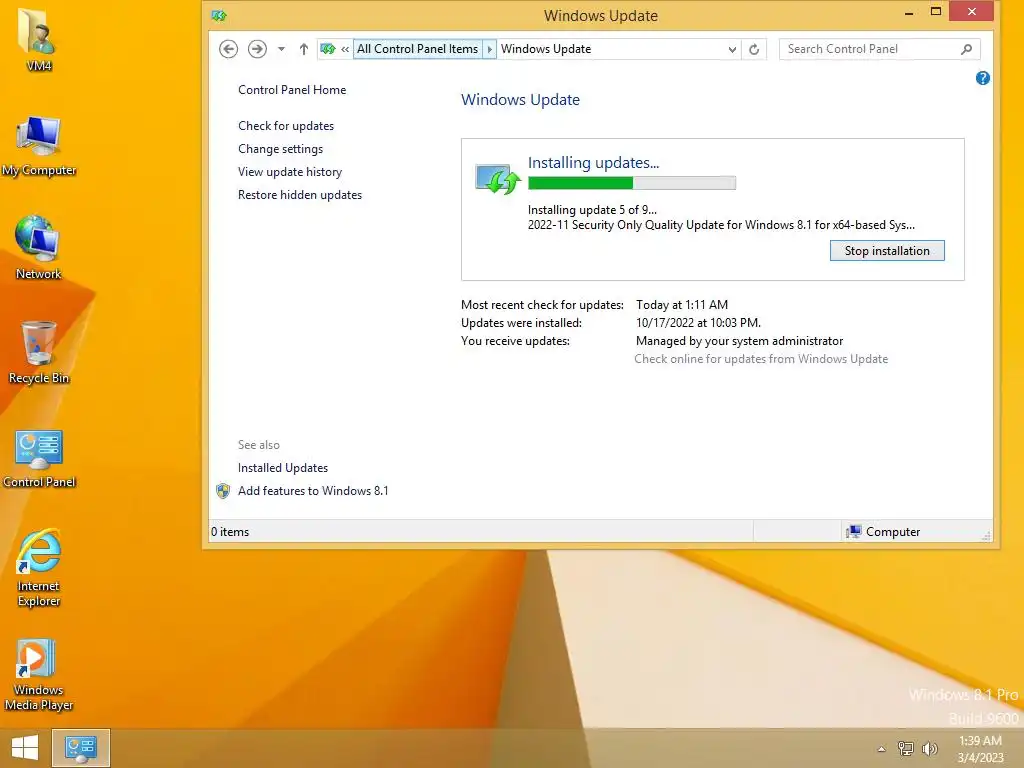Open the volume speaker tray icon
This screenshot has width=1024, height=768.
pos(929,748)
